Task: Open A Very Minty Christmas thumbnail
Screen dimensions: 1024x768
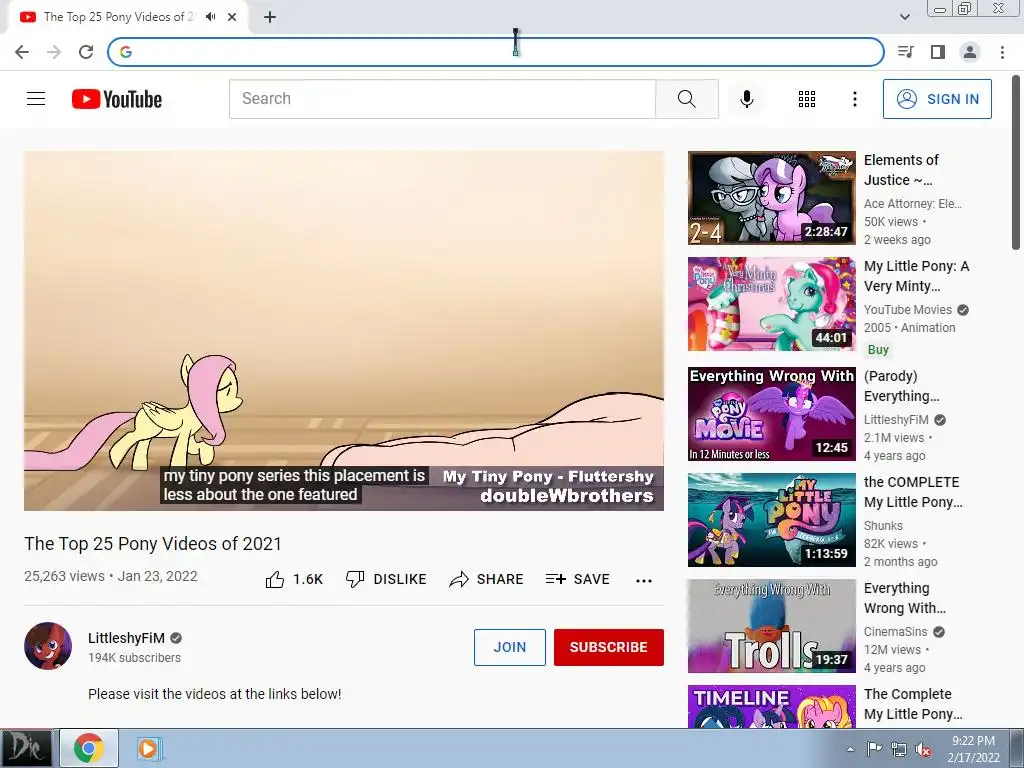Action: (771, 304)
